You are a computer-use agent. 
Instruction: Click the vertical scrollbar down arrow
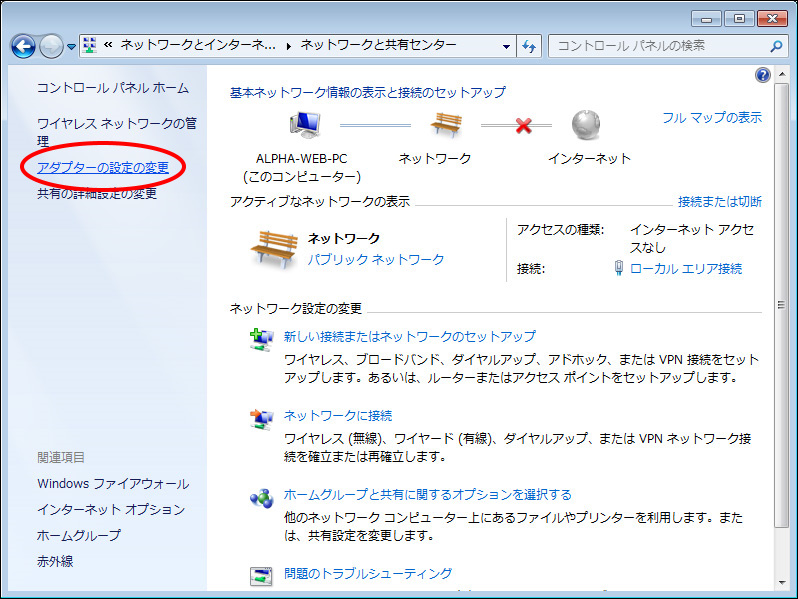click(x=781, y=581)
